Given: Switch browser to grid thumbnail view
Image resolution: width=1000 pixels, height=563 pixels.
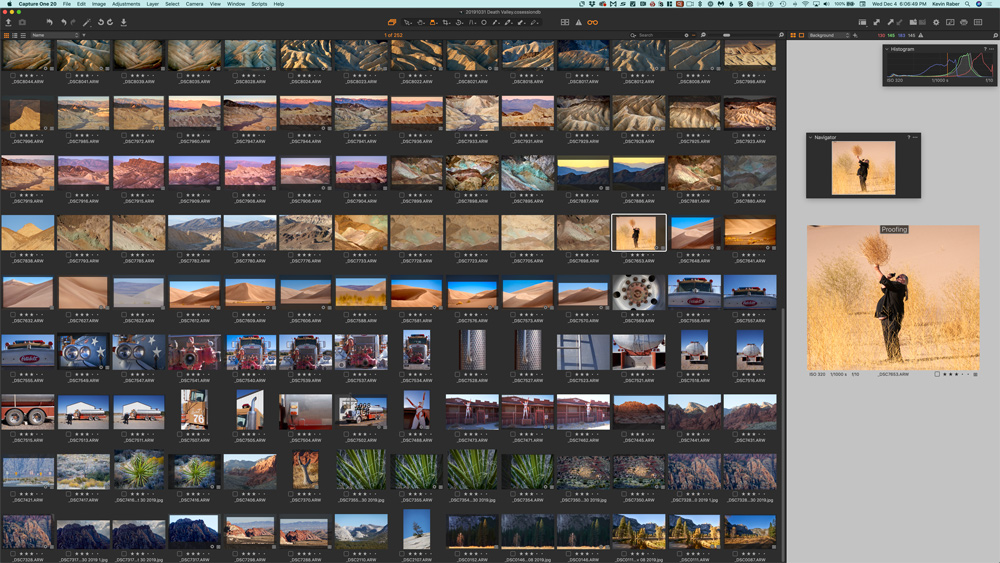Looking at the screenshot, I should (7, 35).
